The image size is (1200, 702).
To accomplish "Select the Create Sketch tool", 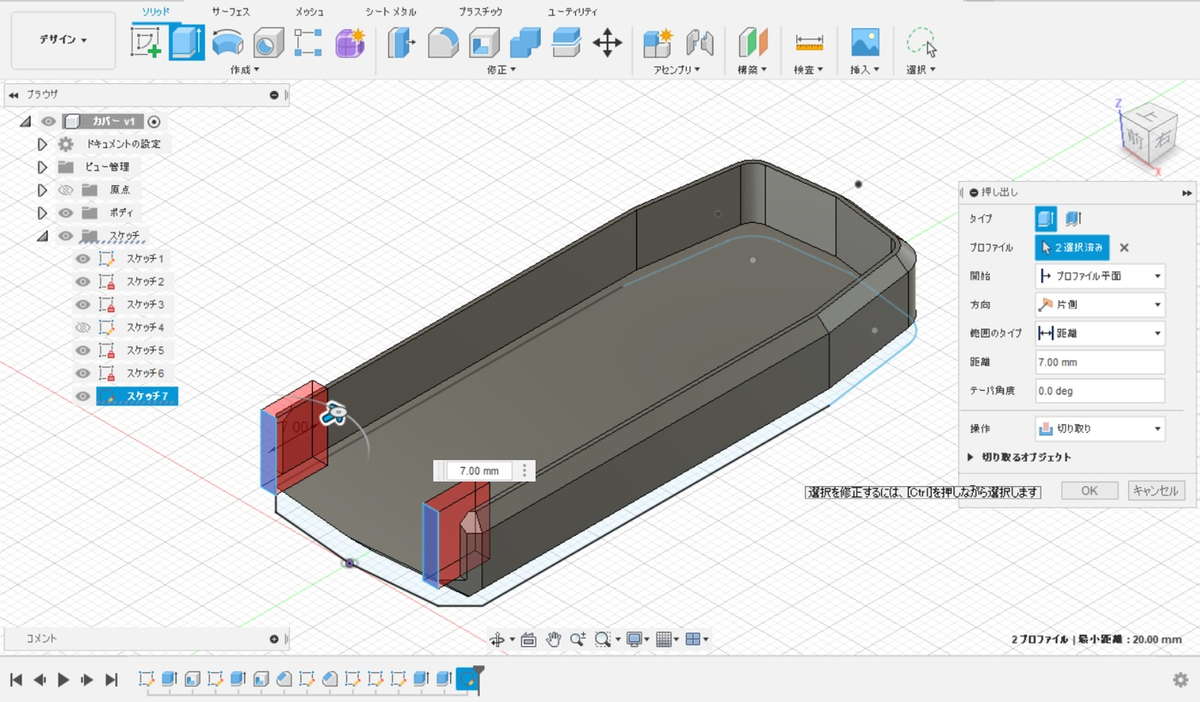I will 146,42.
